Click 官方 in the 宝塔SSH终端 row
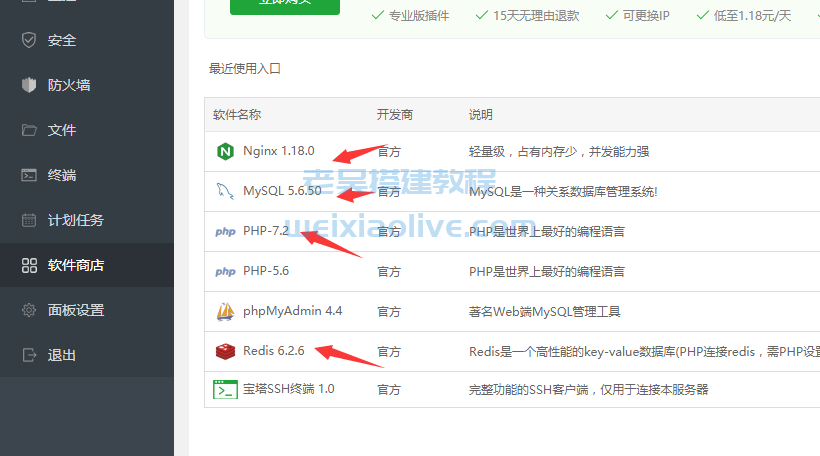The height and width of the screenshot is (456, 820). pos(389,390)
